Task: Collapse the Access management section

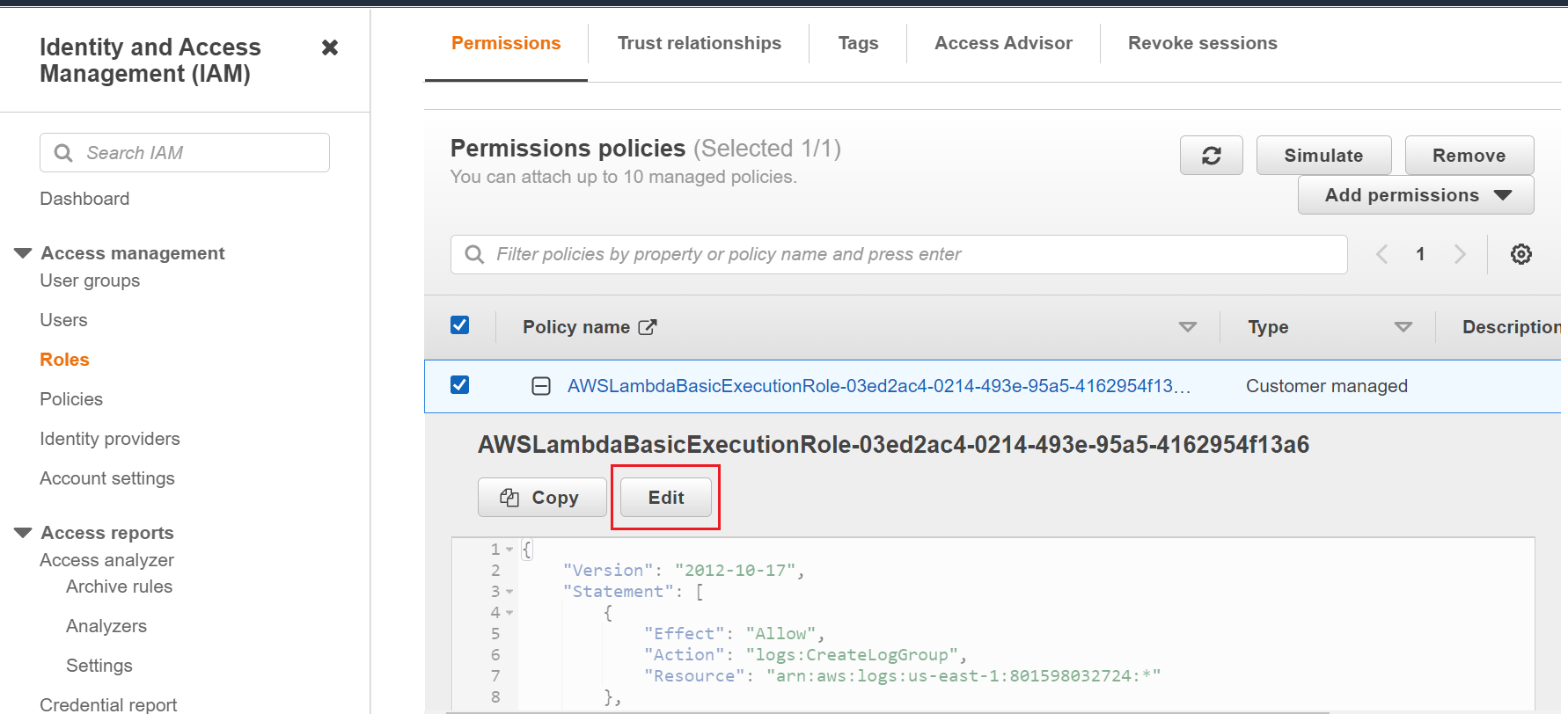Action: [x=24, y=253]
